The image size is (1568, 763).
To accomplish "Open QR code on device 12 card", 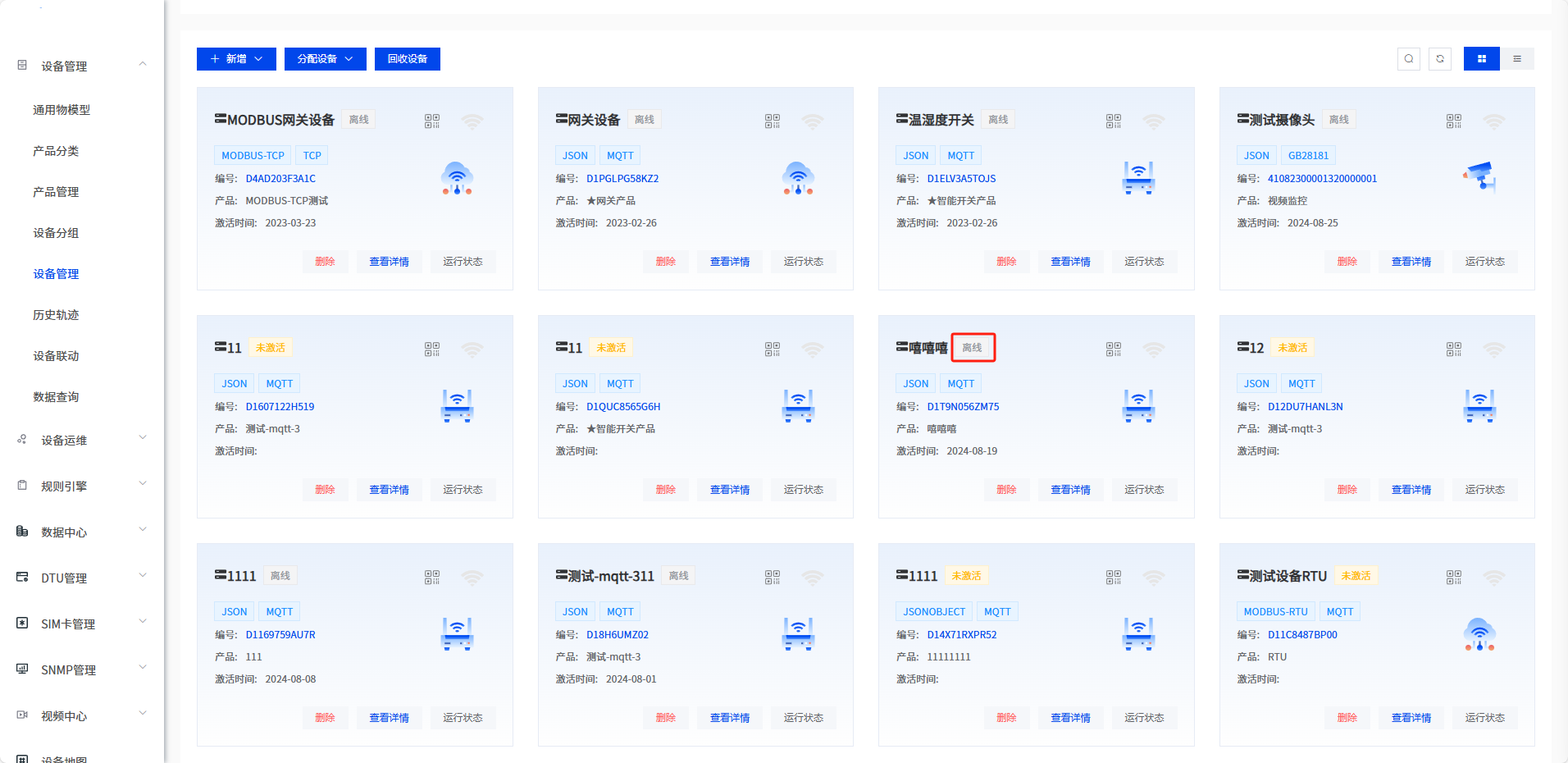I will click(1454, 350).
